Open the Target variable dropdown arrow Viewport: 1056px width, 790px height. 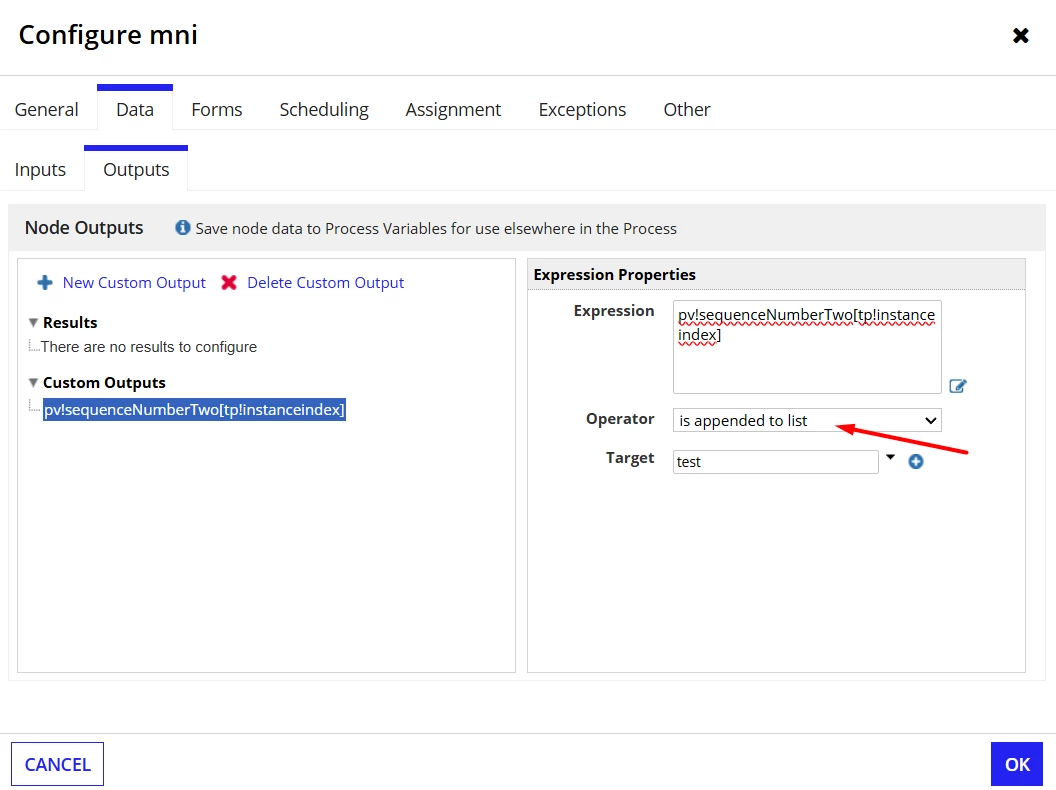tap(890, 457)
